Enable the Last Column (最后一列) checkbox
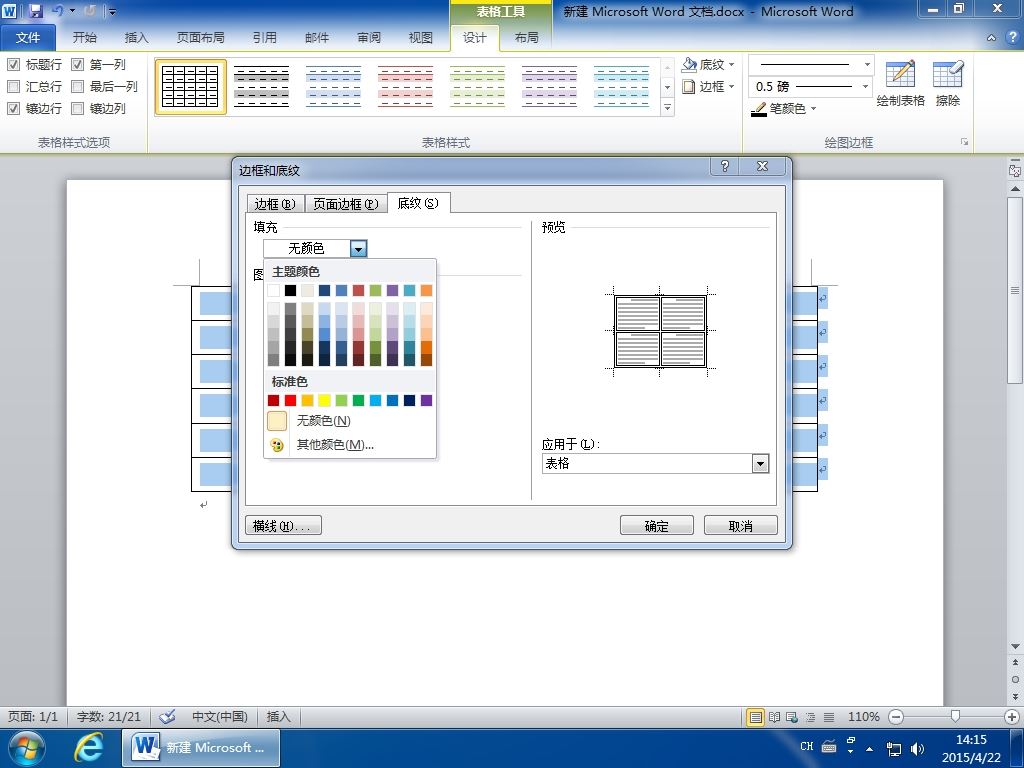This screenshot has height=768, width=1024. click(x=77, y=86)
